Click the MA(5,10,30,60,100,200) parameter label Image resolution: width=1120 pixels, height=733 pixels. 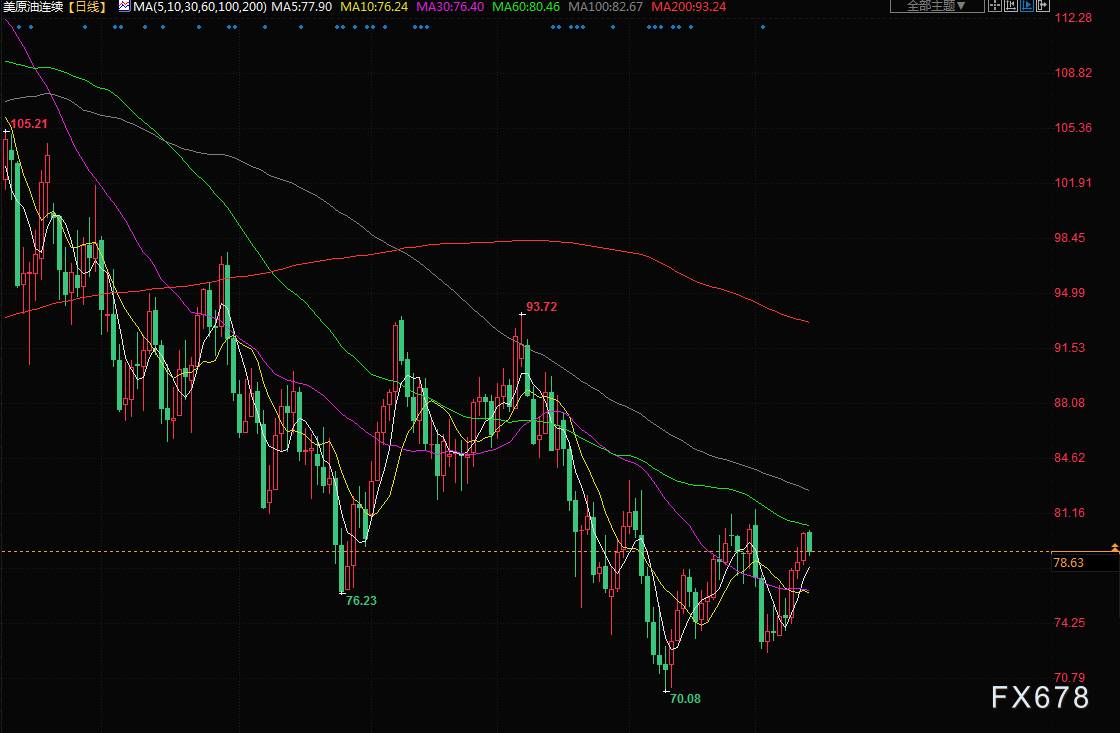point(200,7)
